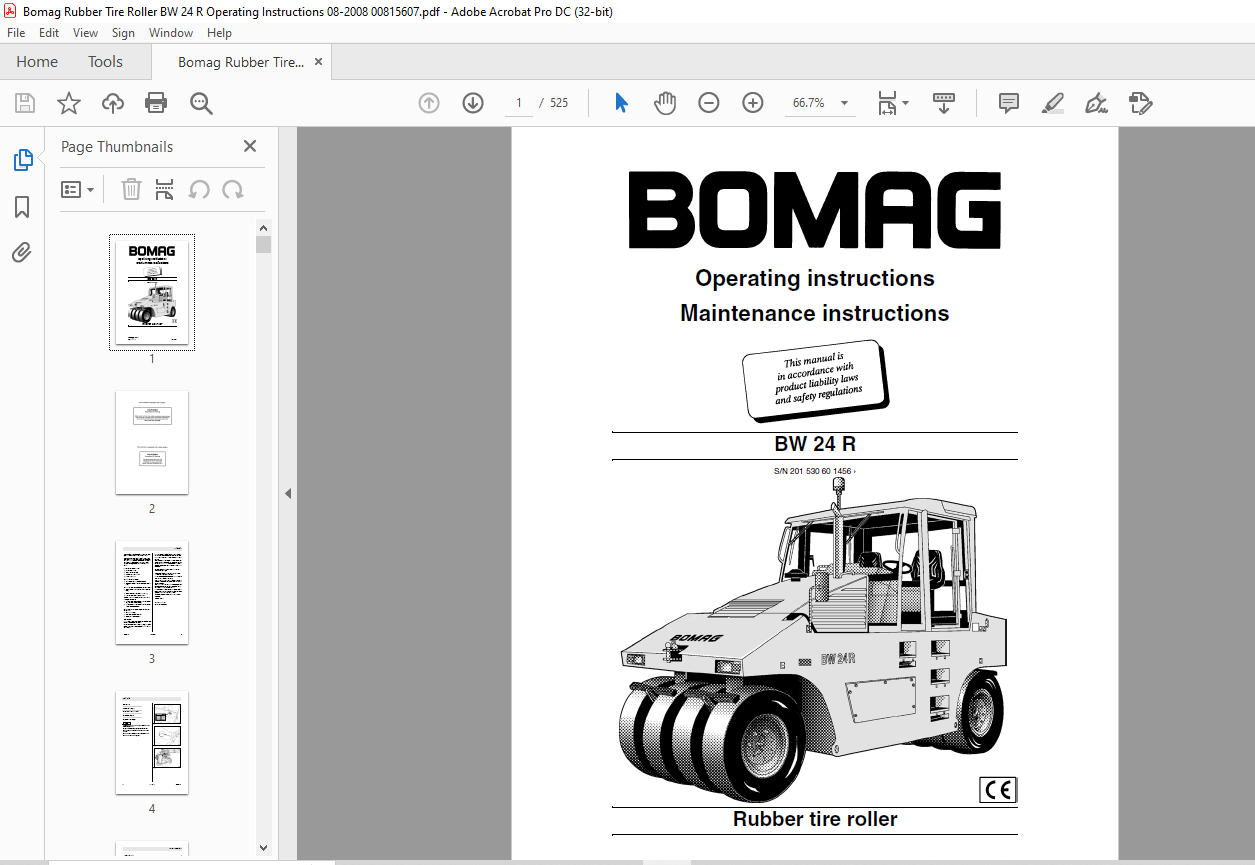Image resolution: width=1255 pixels, height=865 pixels.
Task: Open the Help menu
Action: (219, 33)
